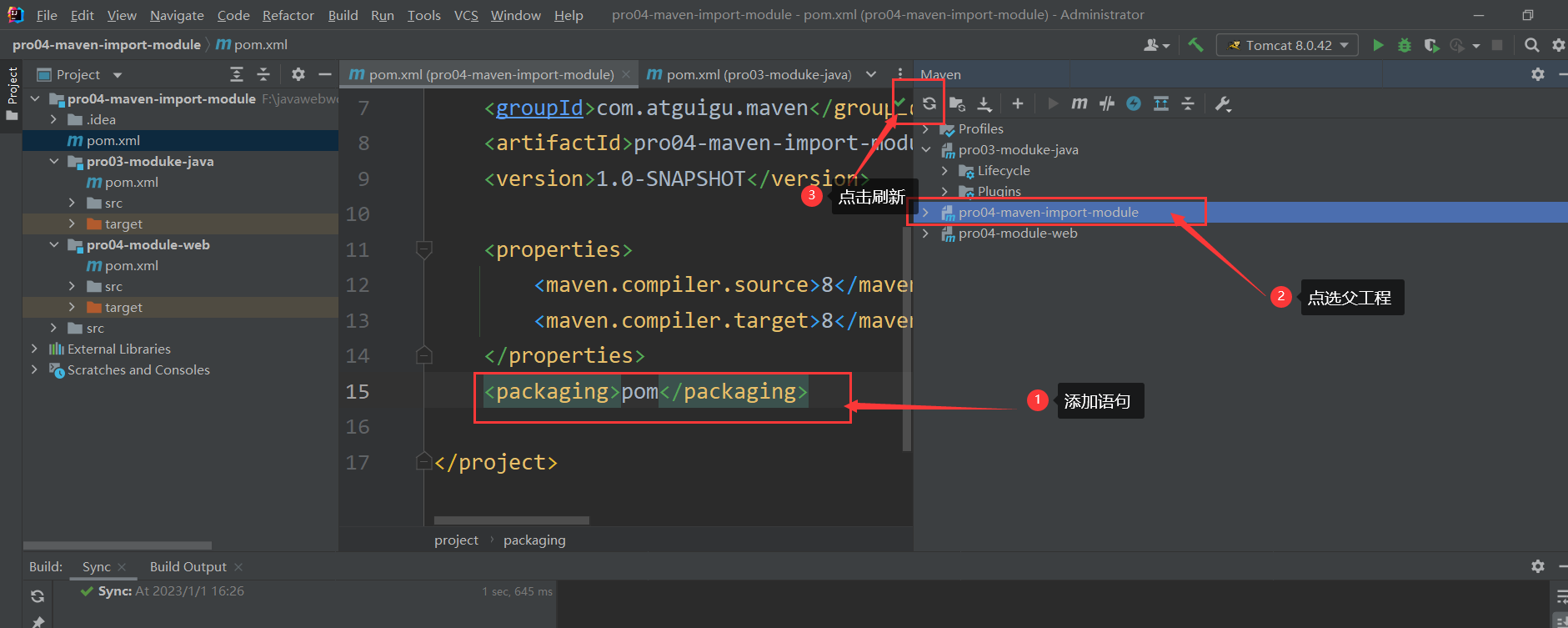Expand Scratches and Consoles node
Viewport: 1568px width, 628px height.
(34, 369)
